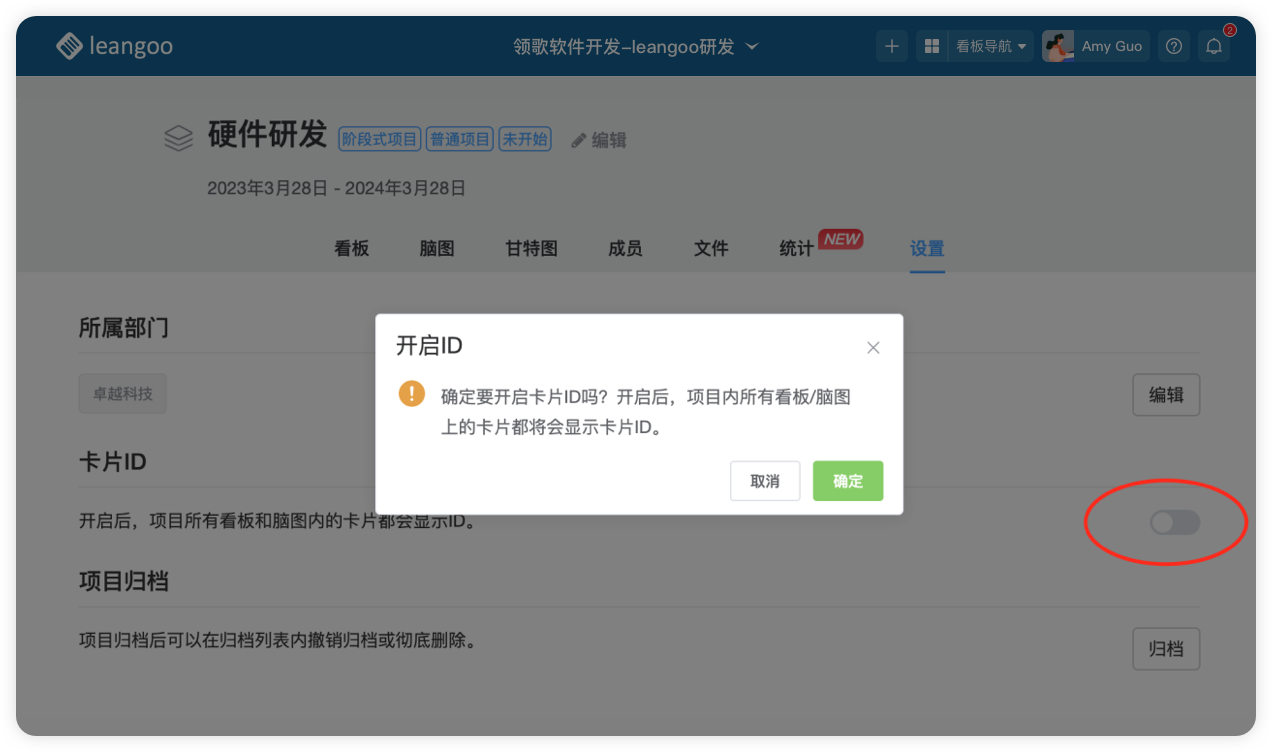The height and width of the screenshot is (752, 1272).
Task: Click the plus create icon in header
Action: 892,46
